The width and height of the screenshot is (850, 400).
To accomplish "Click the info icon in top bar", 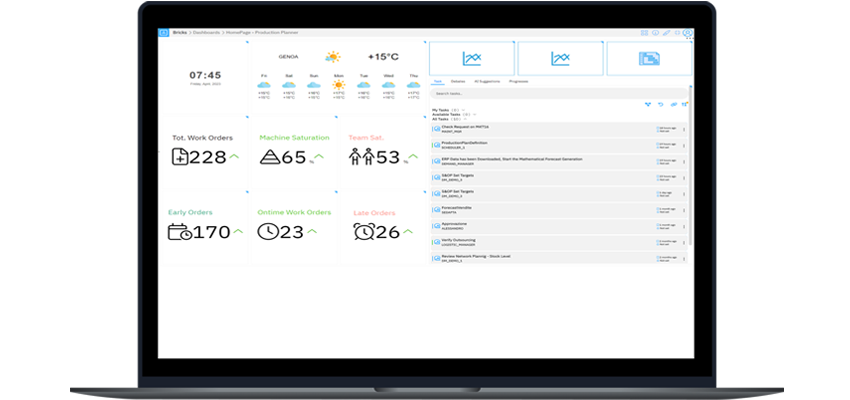I will point(656,33).
